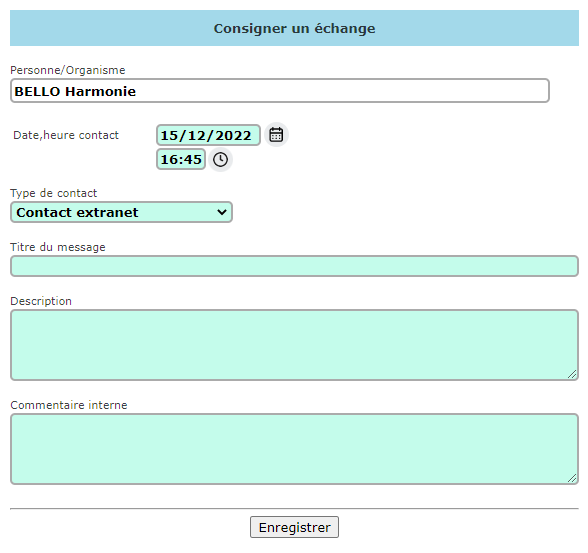Click the time field showing 16:45

tap(181, 159)
